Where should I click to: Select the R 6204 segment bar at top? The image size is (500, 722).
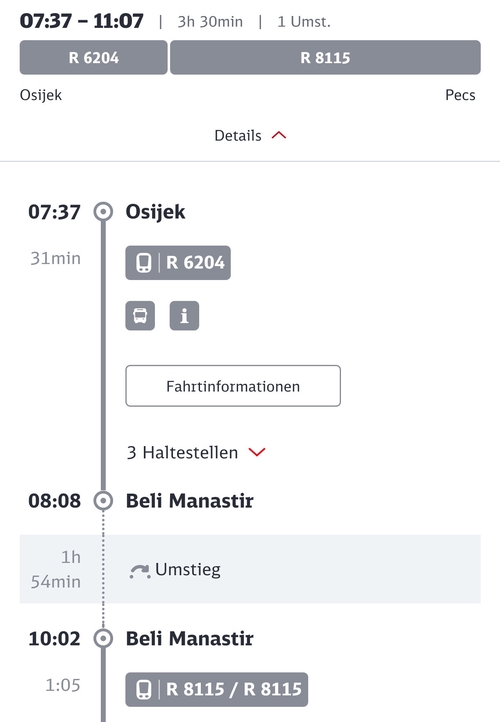coord(93,58)
